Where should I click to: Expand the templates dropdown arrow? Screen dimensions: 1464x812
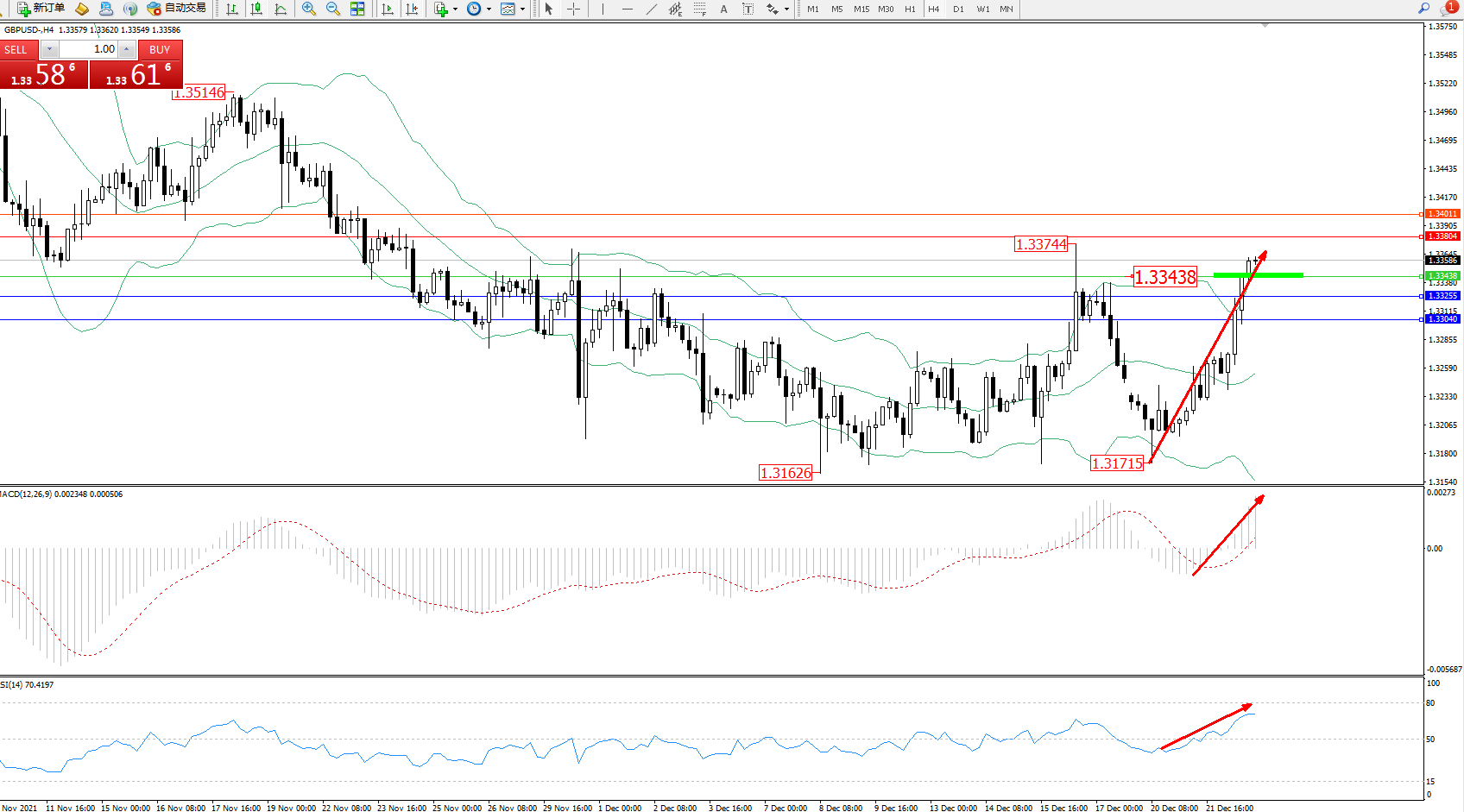[x=522, y=9]
